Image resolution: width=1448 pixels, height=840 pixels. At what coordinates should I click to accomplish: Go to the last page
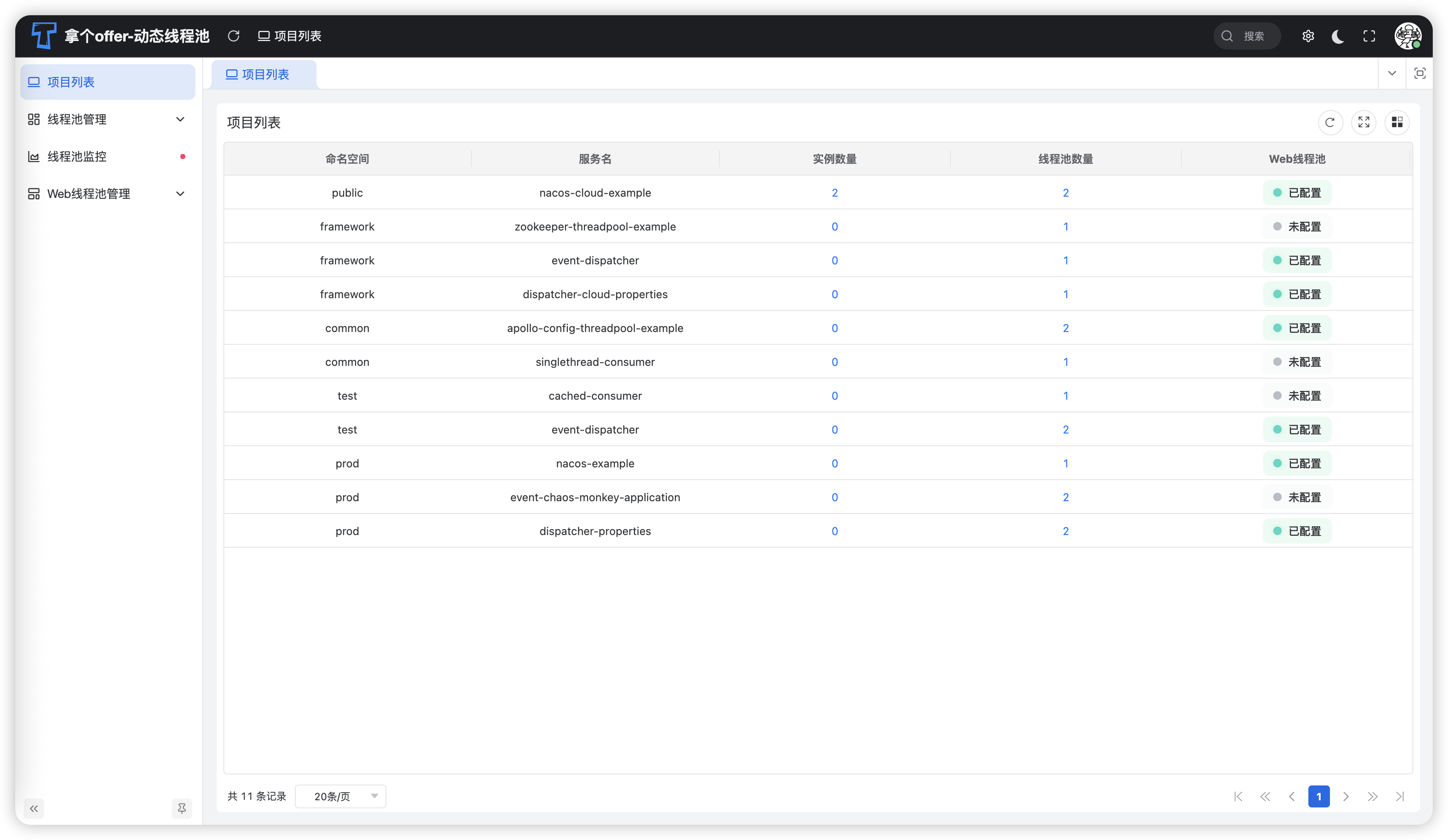1400,796
